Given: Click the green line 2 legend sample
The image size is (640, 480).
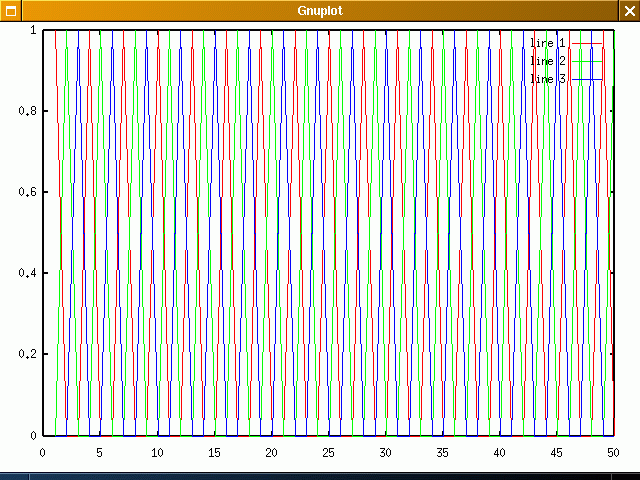Looking at the screenshot, I should [588, 61].
